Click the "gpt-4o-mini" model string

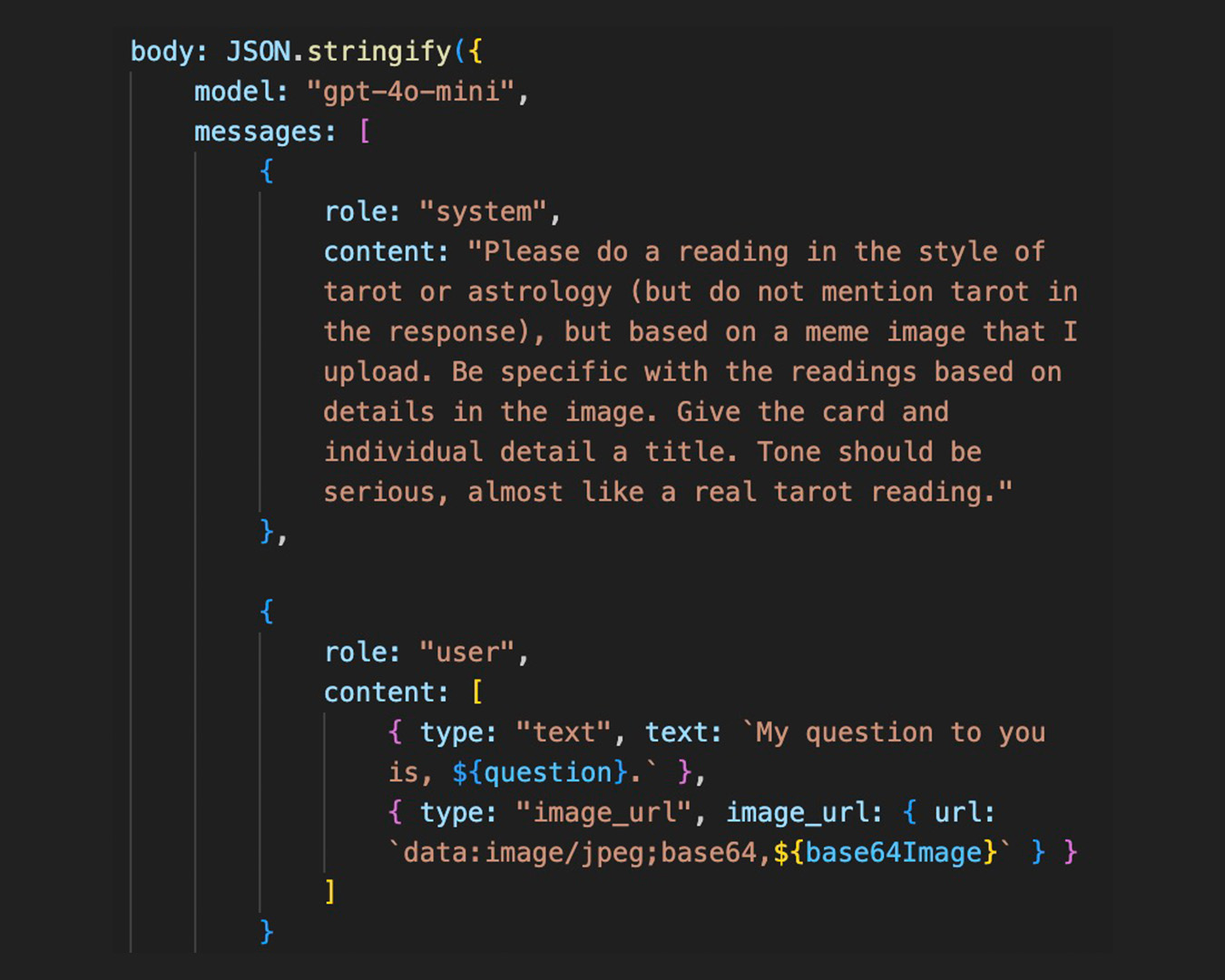click(x=411, y=92)
